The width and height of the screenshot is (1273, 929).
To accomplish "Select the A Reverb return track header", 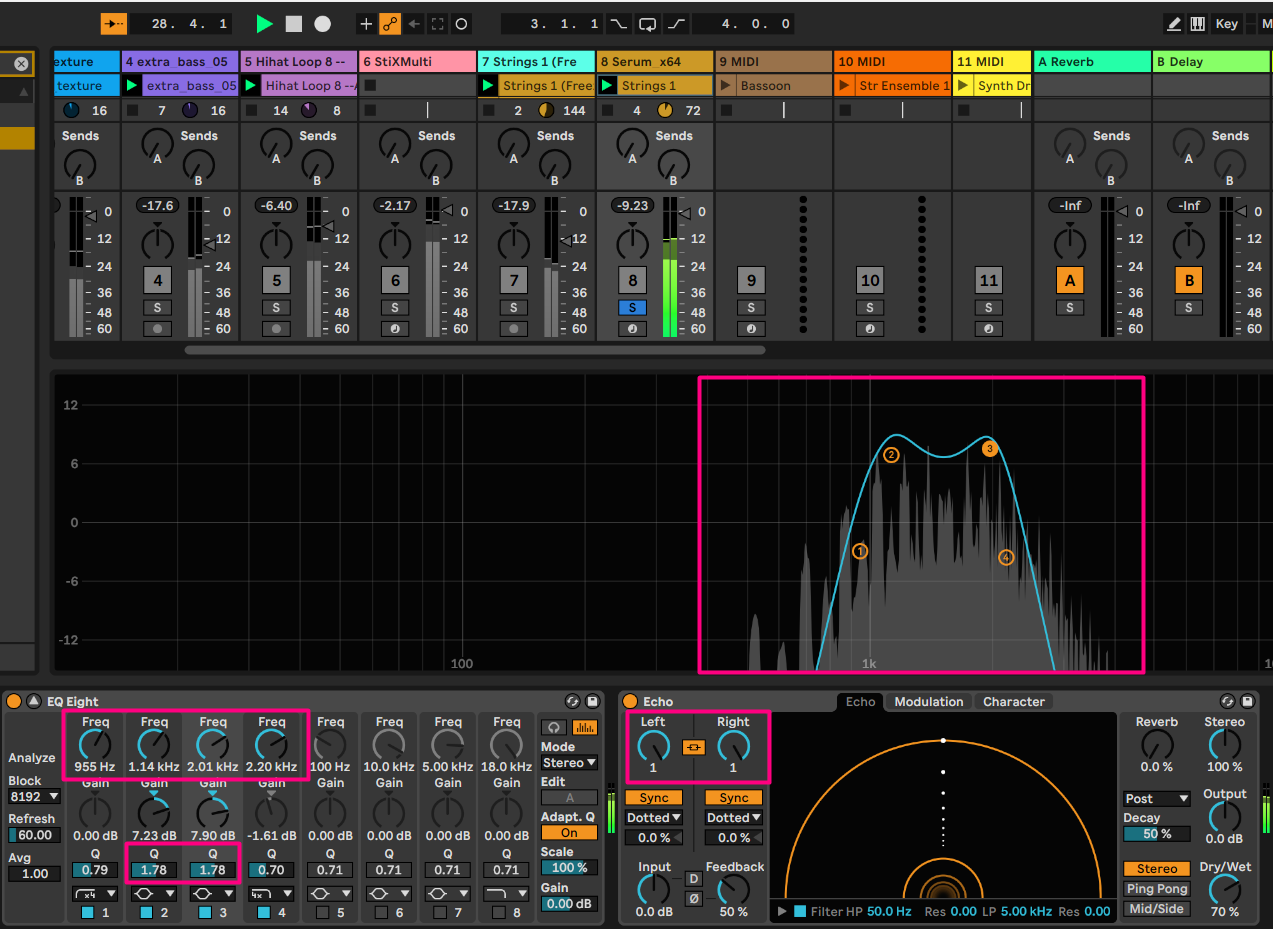I will click(x=1092, y=61).
